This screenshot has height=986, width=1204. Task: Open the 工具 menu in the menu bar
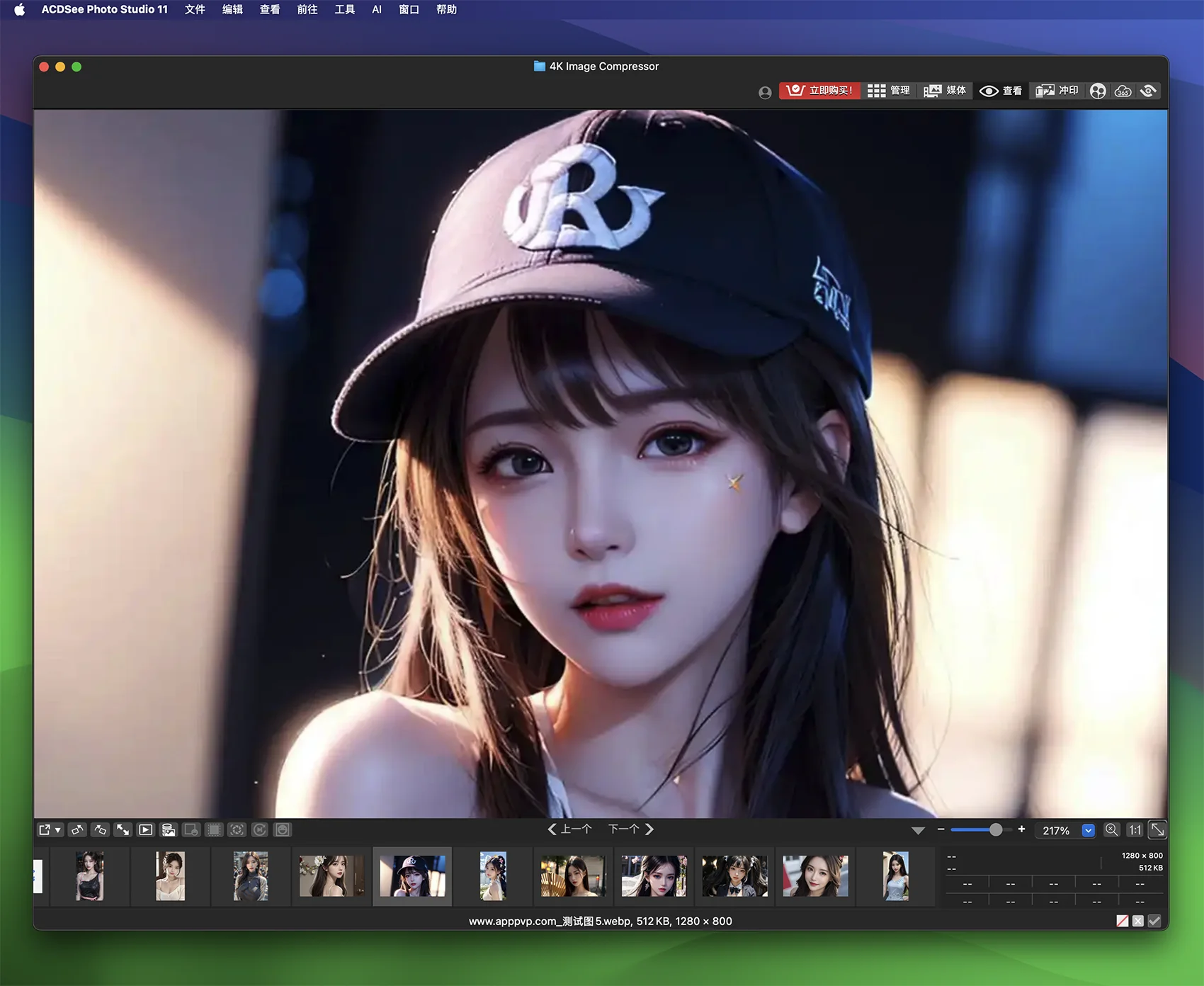(344, 9)
